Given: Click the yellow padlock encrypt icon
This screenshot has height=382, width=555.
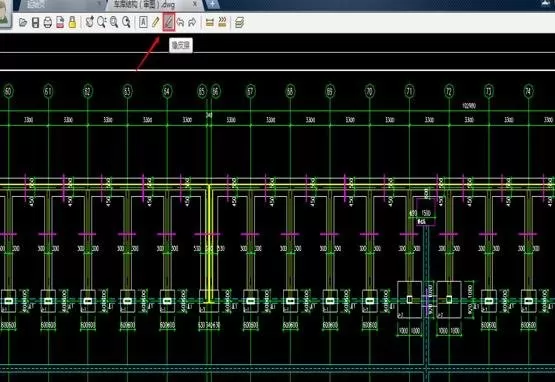Looking at the screenshot, I should [x=72, y=22].
